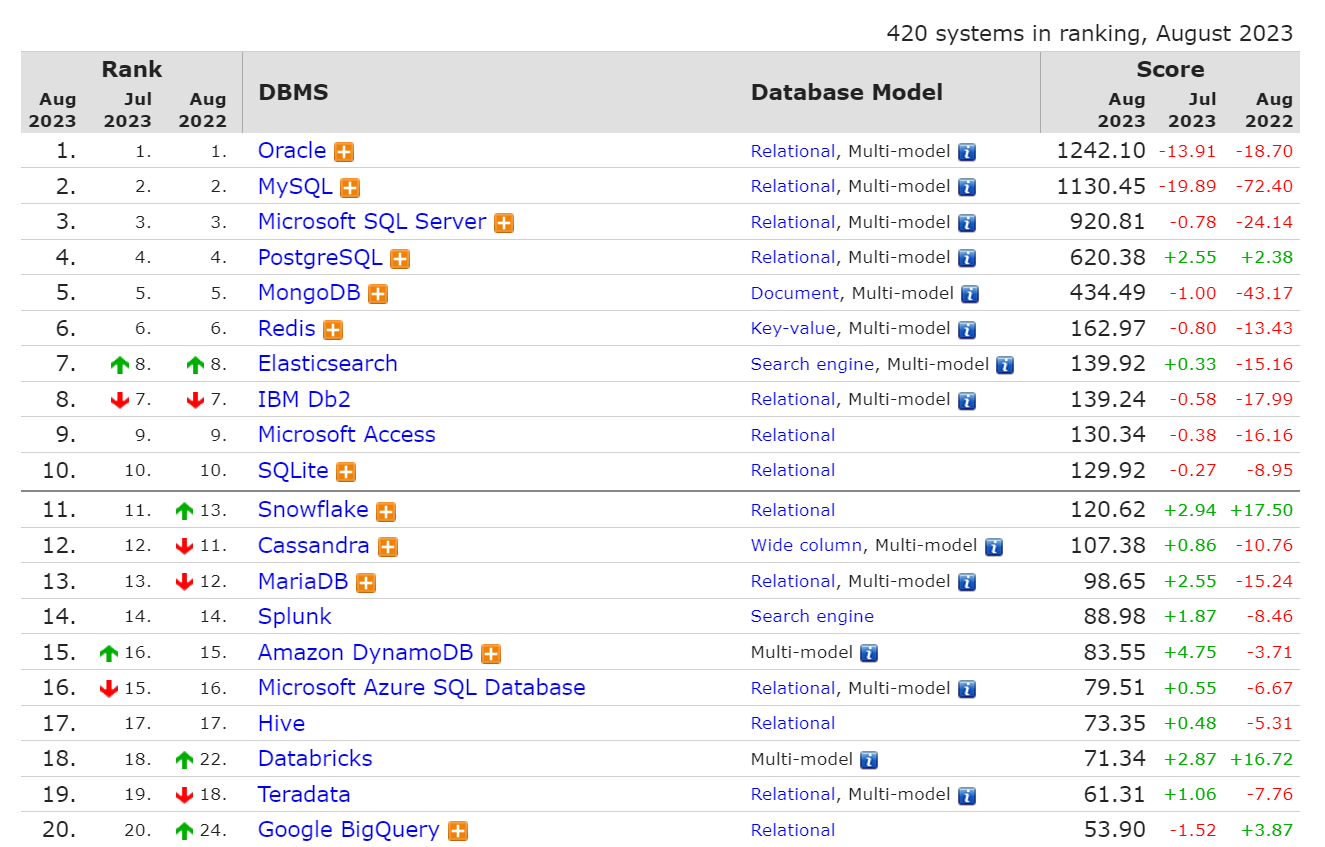The image size is (1325, 847).
Task: Click the info icon in MariaDB row
Action: [x=967, y=583]
